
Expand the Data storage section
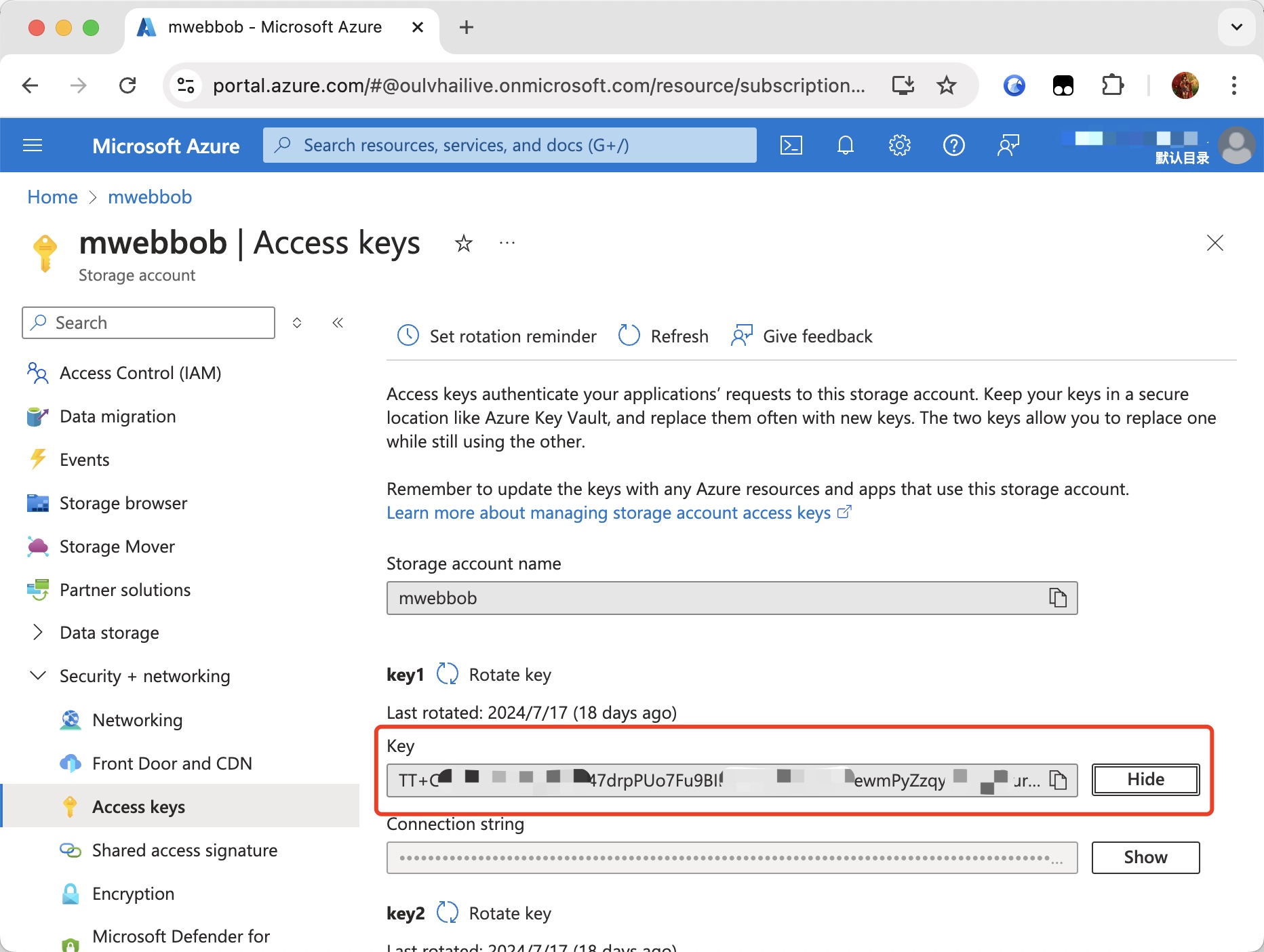point(39,633)
